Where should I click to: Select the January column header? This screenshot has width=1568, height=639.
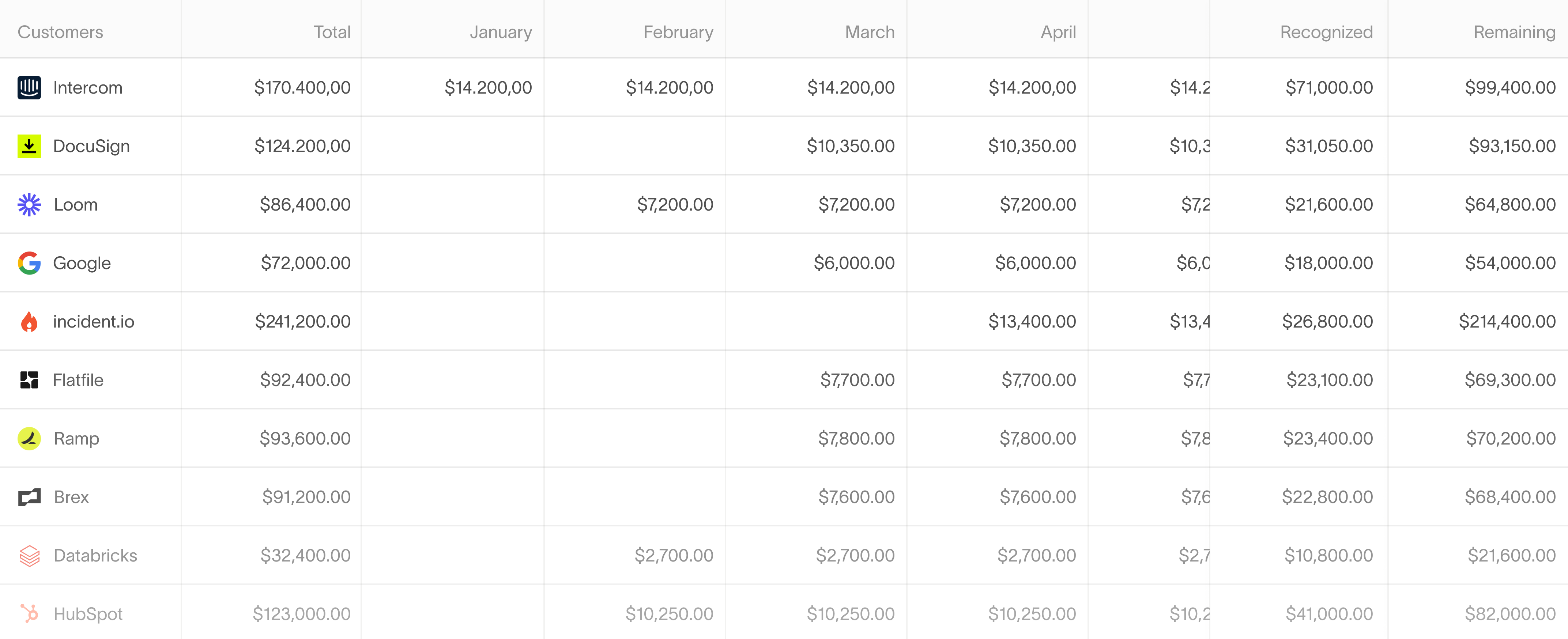(500, 32)
